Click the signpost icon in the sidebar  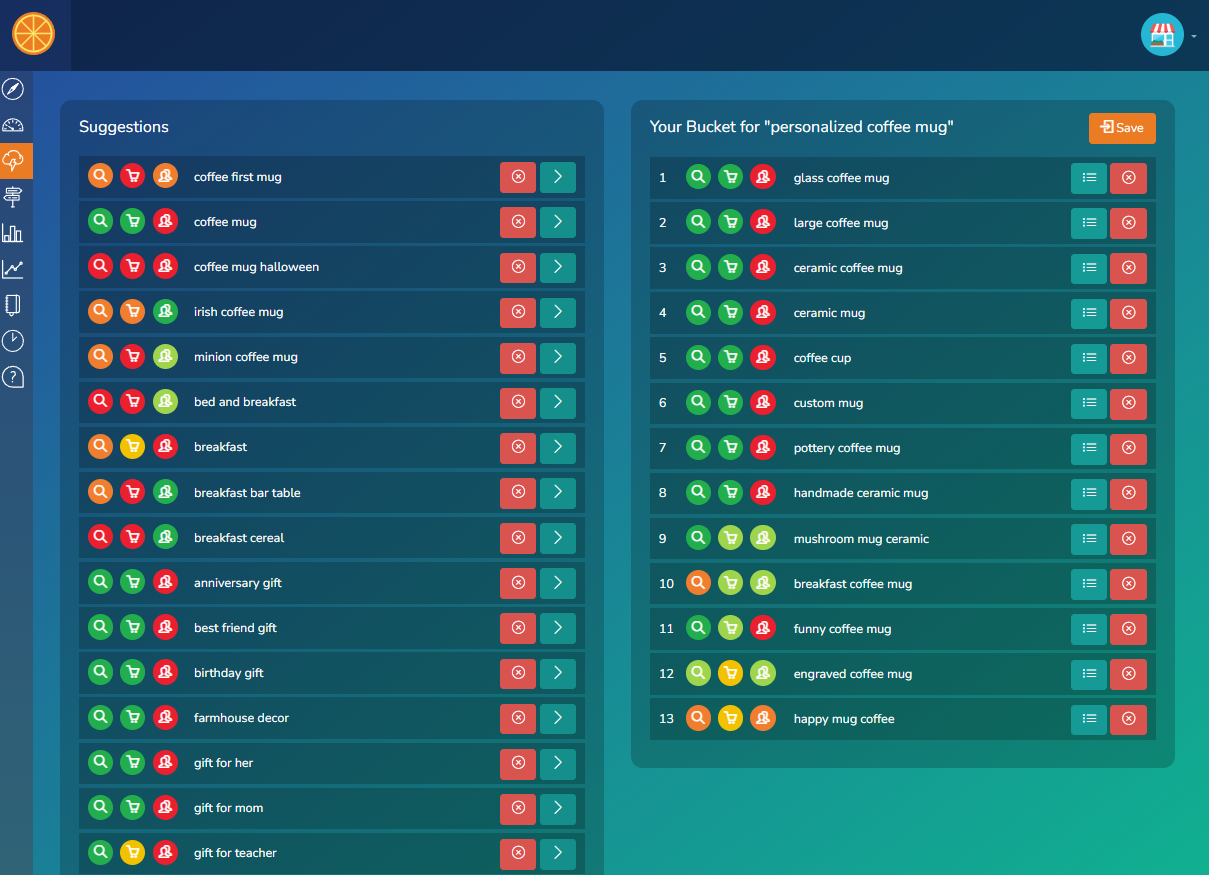click(13, 197)
